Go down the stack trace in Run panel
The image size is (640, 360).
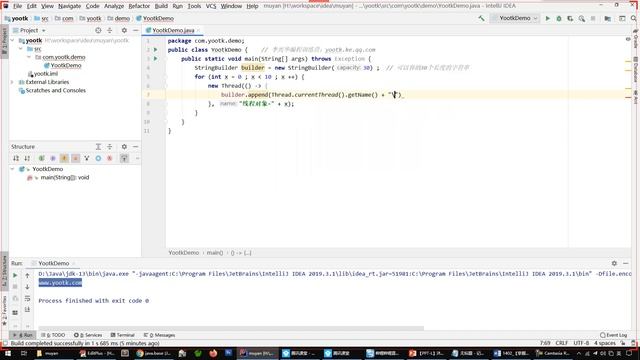(x=27, y=287)
